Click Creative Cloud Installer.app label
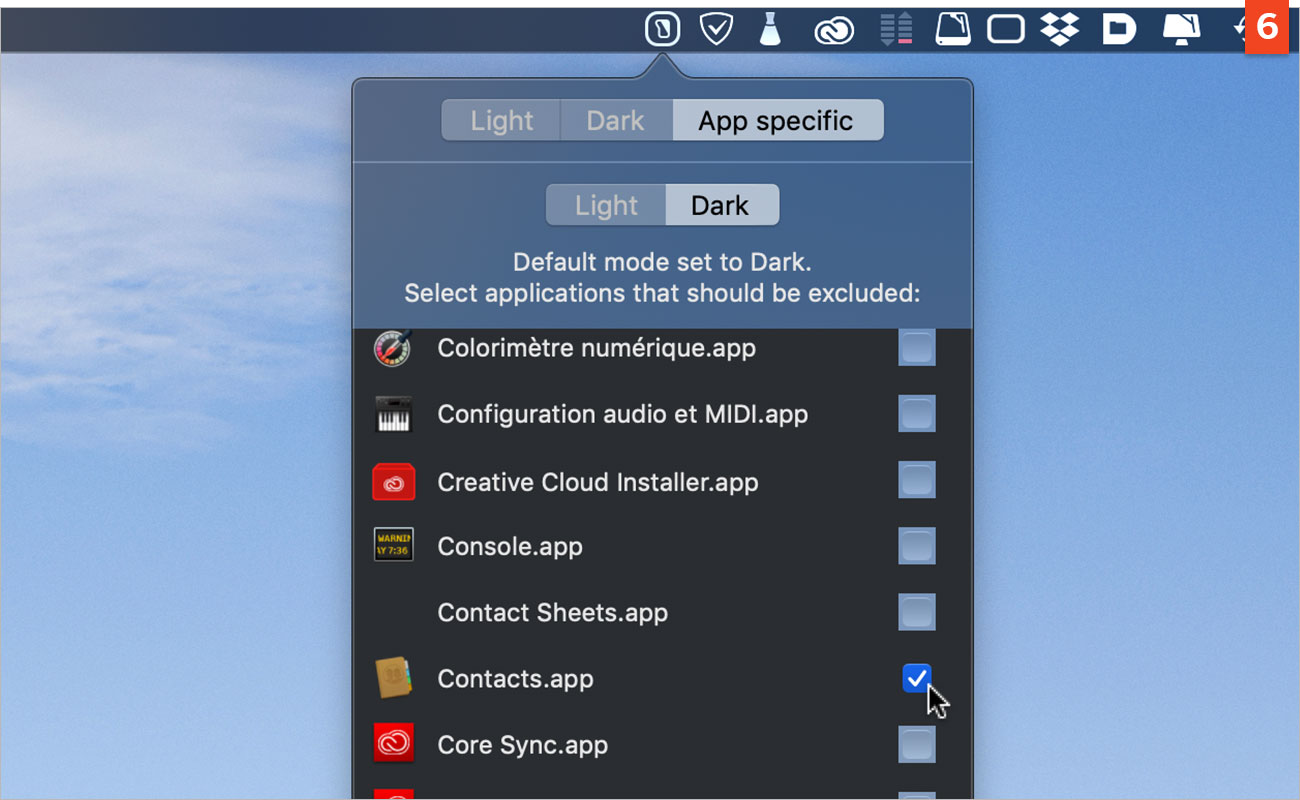Viewport: 1300px width, 800px height. [x=598, y=482]
